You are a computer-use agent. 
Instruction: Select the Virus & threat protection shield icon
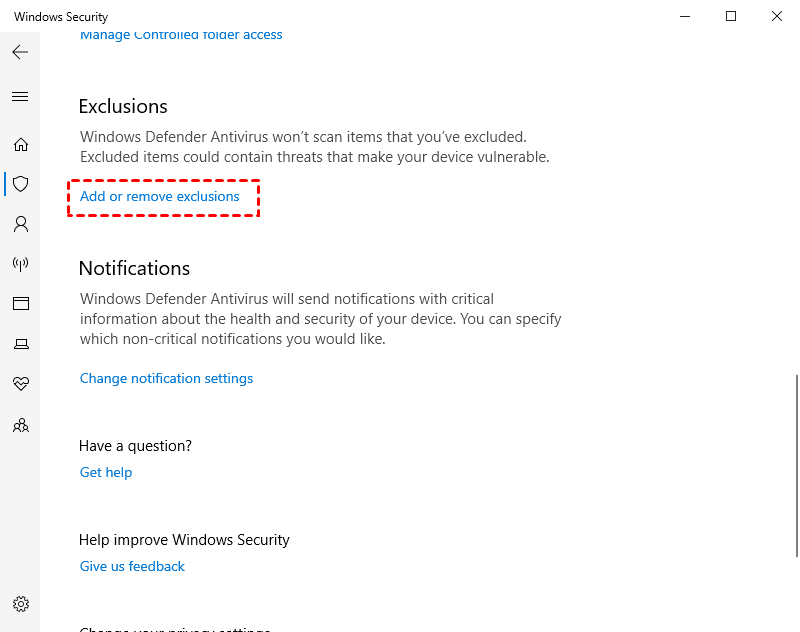pos(20,184)
